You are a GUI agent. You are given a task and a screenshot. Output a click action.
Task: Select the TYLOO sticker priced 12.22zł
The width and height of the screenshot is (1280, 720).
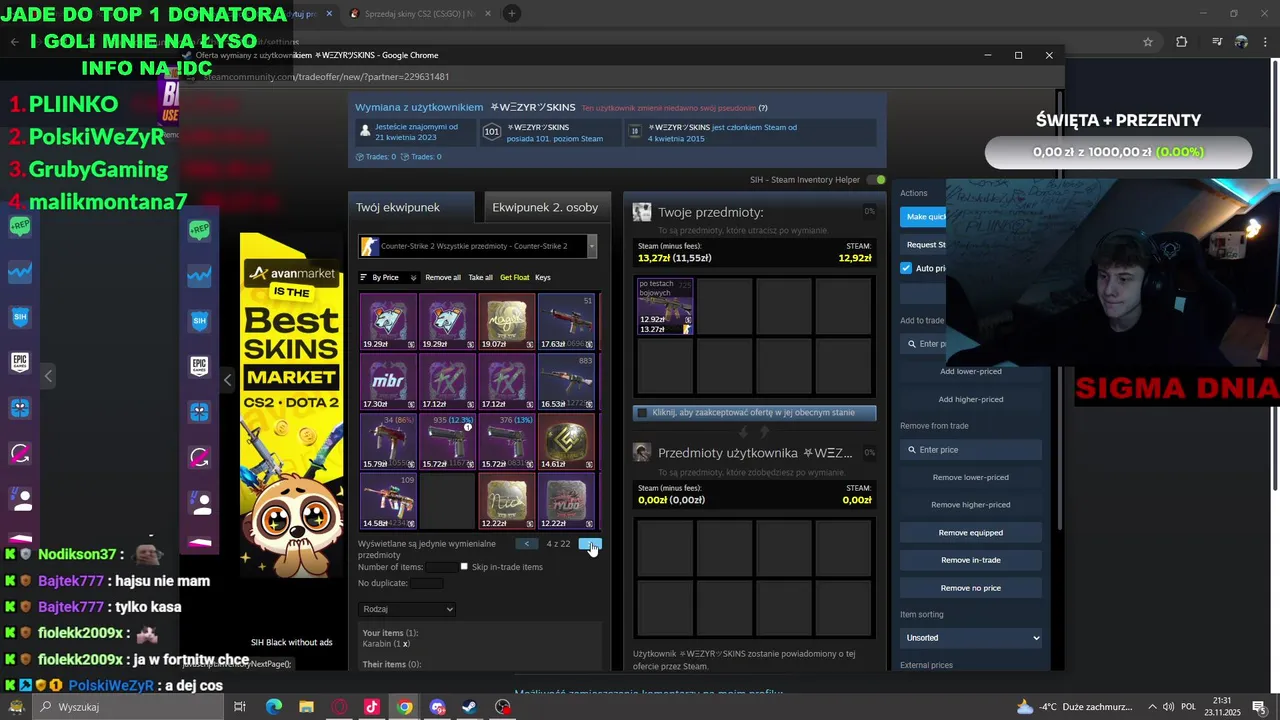pos(566,501)
